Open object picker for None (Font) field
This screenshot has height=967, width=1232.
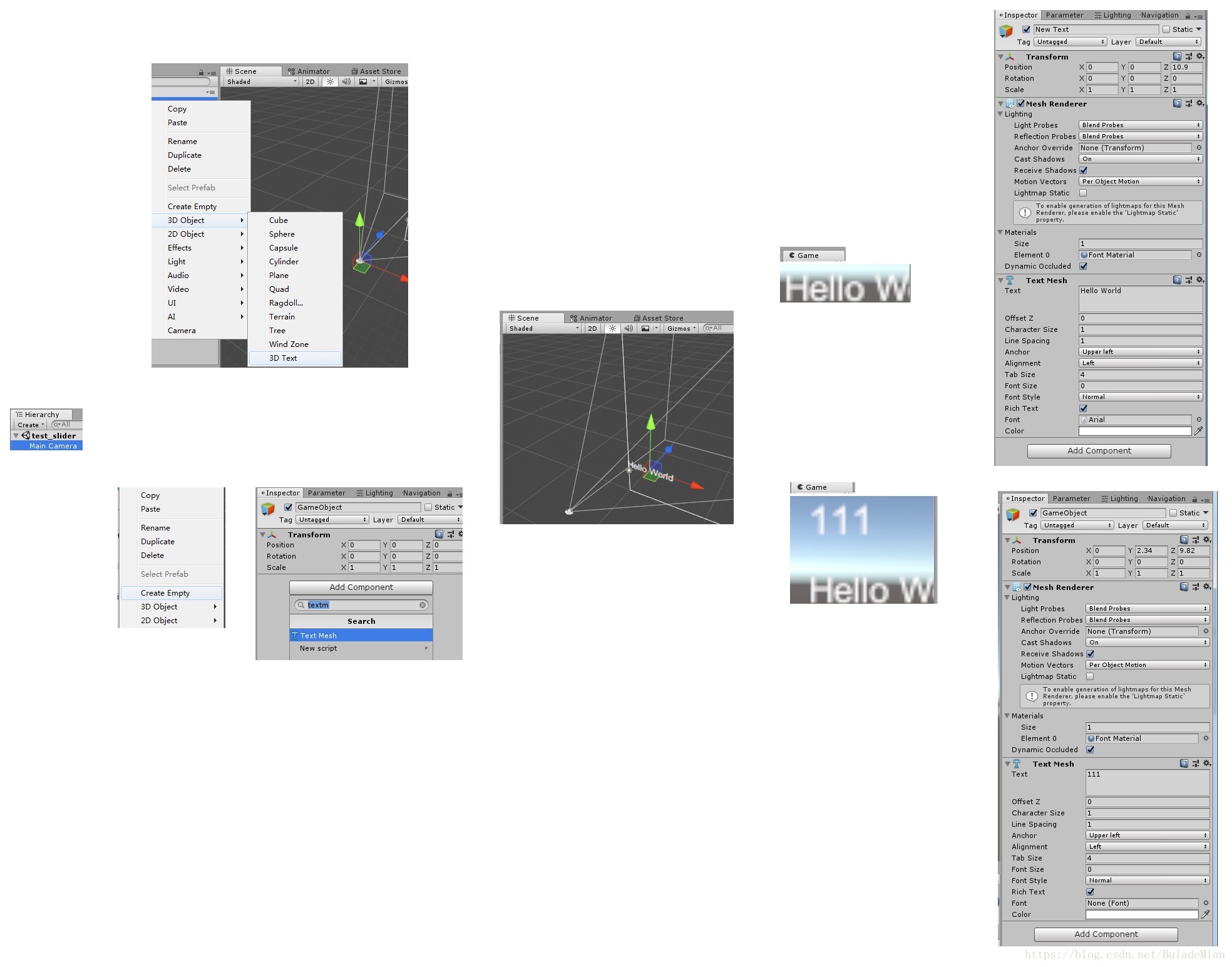pos(1206,903)
